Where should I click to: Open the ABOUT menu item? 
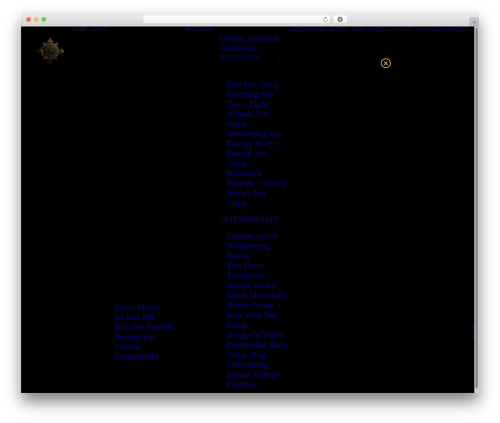pyautogui.click(x=98, y=29)
